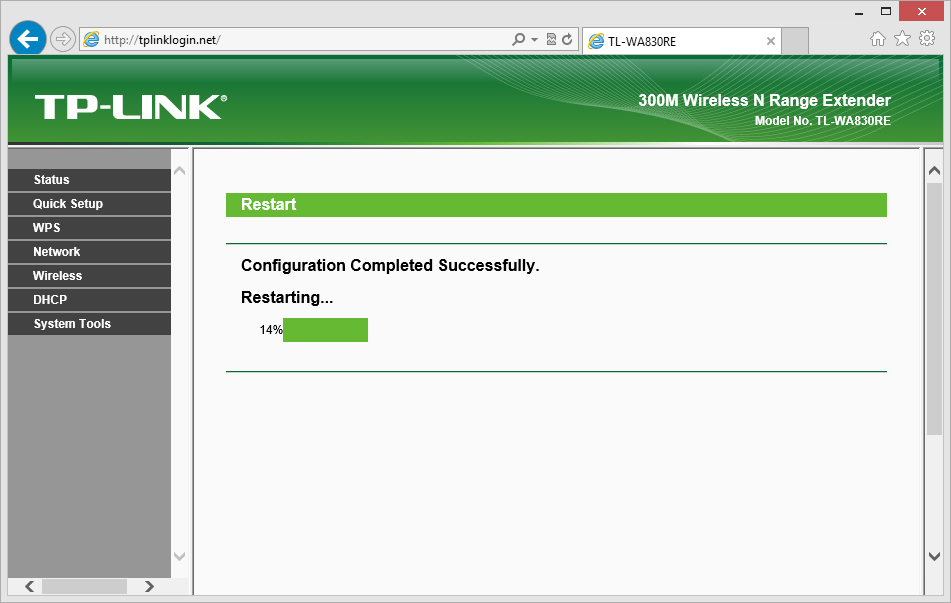This screenshot has height=603, width=951.
Task: Click the sidebar horizontal scroll right arrow
Action: pyautogui.click(x=149, y=586)
